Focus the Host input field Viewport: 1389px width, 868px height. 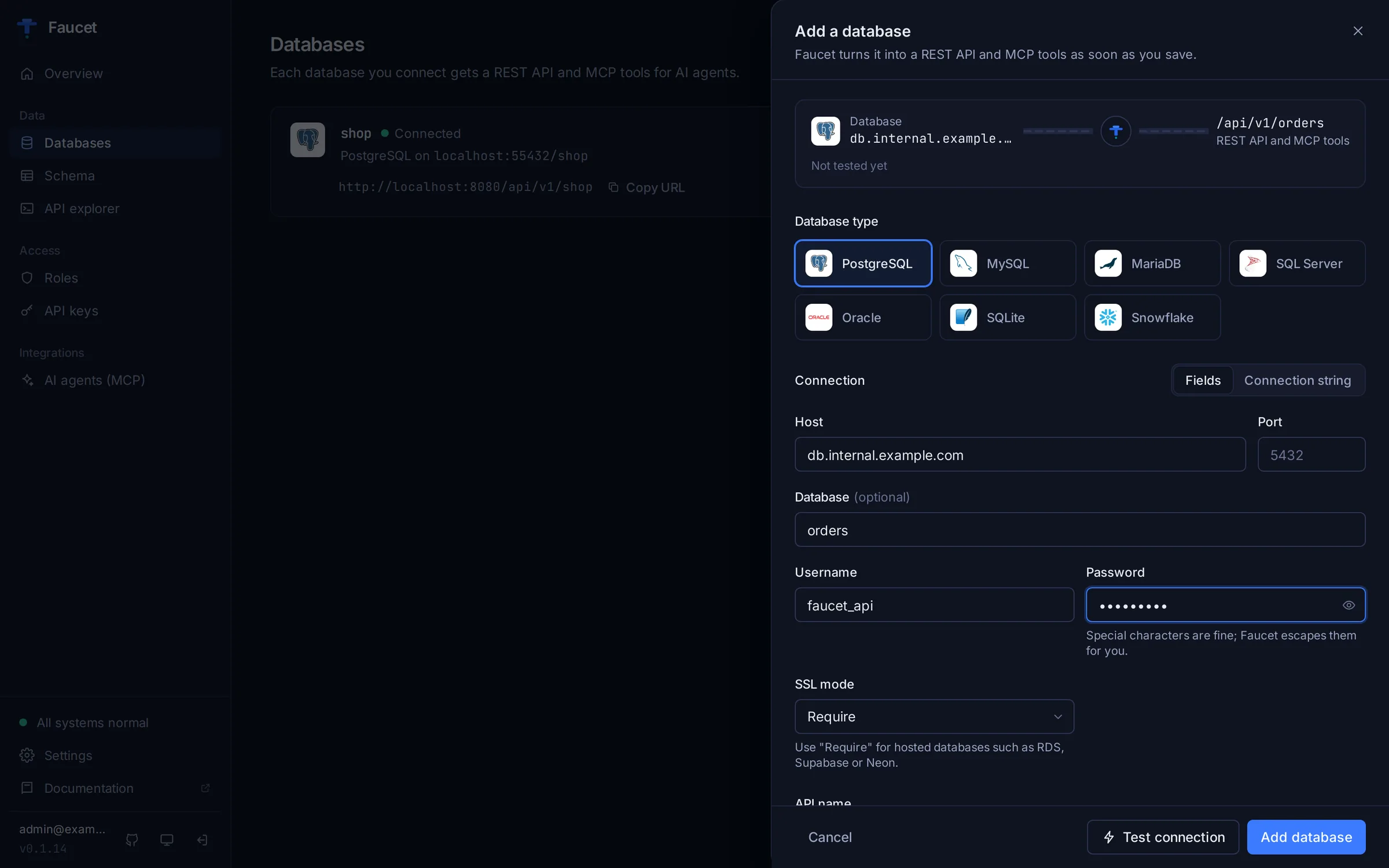click(1020, 454)
